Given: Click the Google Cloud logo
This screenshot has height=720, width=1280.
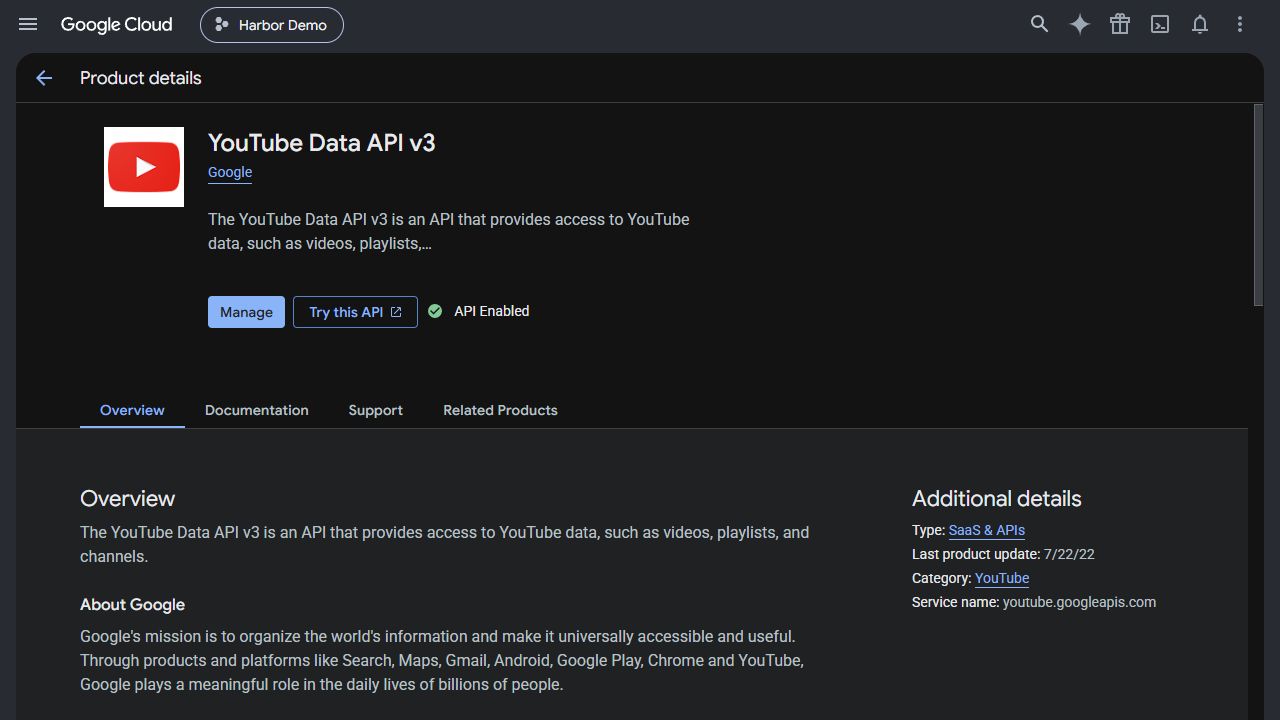Looking at the screenshot, I should click(116, 25).
